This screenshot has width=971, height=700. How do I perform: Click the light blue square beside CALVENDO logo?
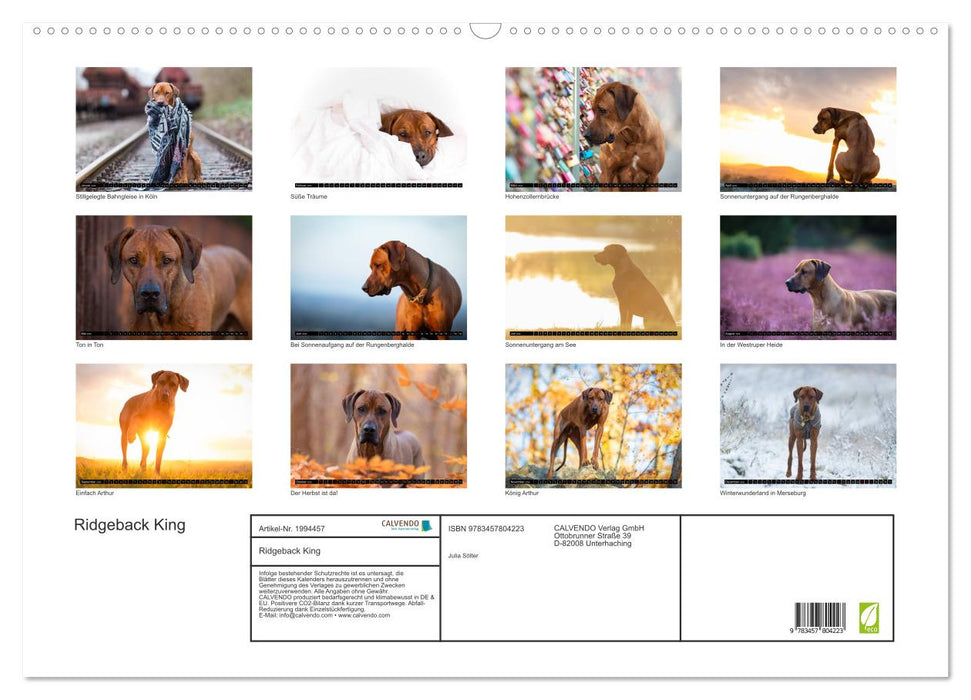(x=428, y=525)
